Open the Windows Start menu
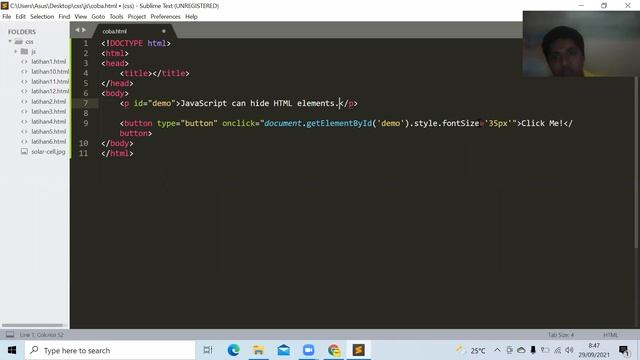Image resolution: width=640 pixels, height=360 pixels. click(12, 350)
